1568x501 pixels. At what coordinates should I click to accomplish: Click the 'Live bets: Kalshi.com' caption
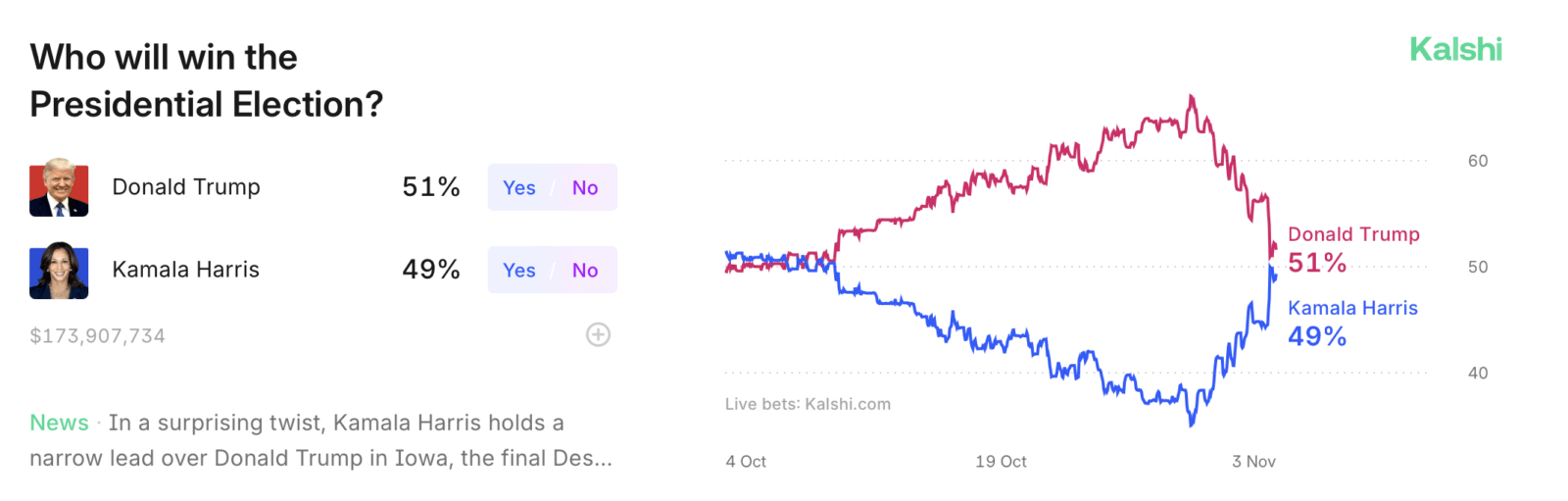click(x=808, y=404)
